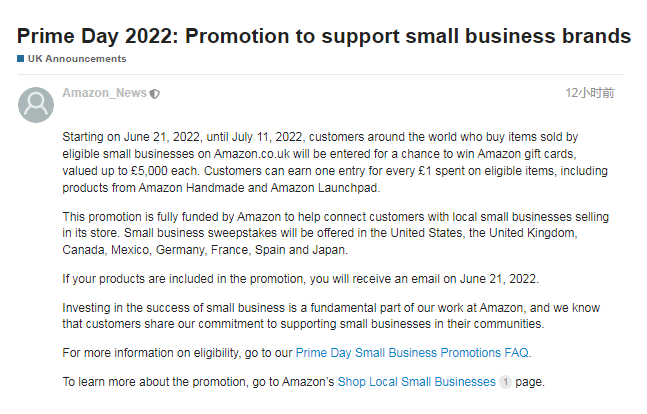Click the Prime Day 2022 topic title
This screenshot has height=414, width=647.
click(323, 36)
